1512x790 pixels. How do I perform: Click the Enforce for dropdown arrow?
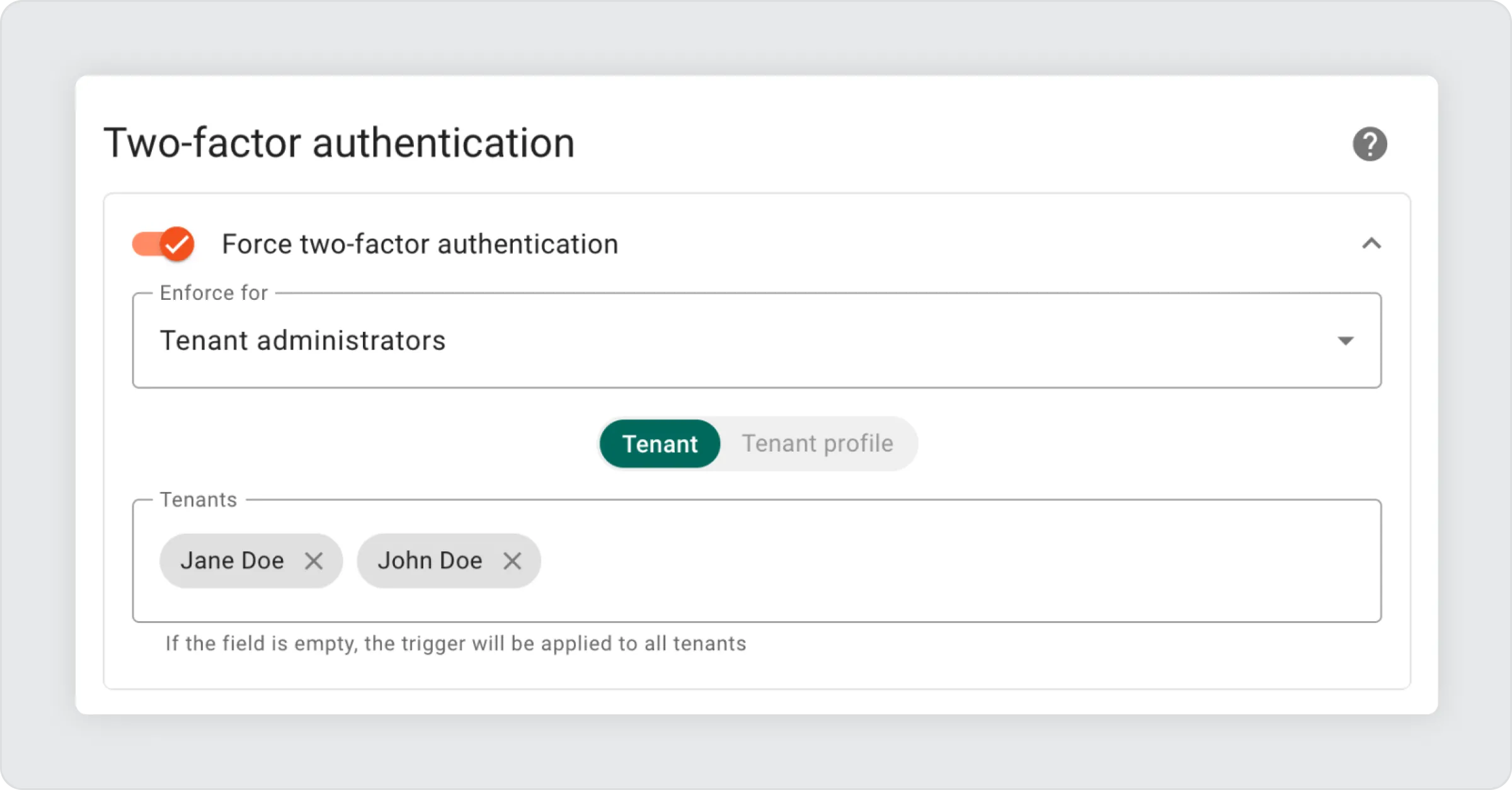1345,341
